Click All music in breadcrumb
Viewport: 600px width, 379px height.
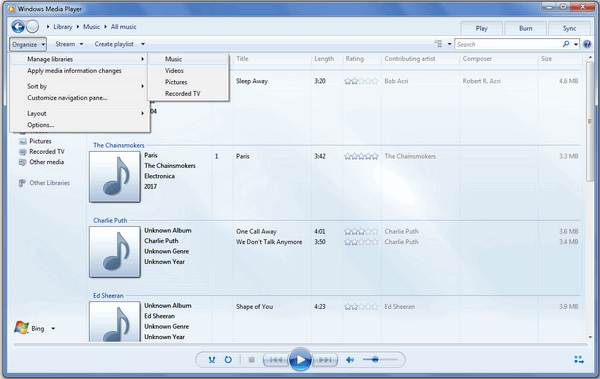tap(124, 27)
